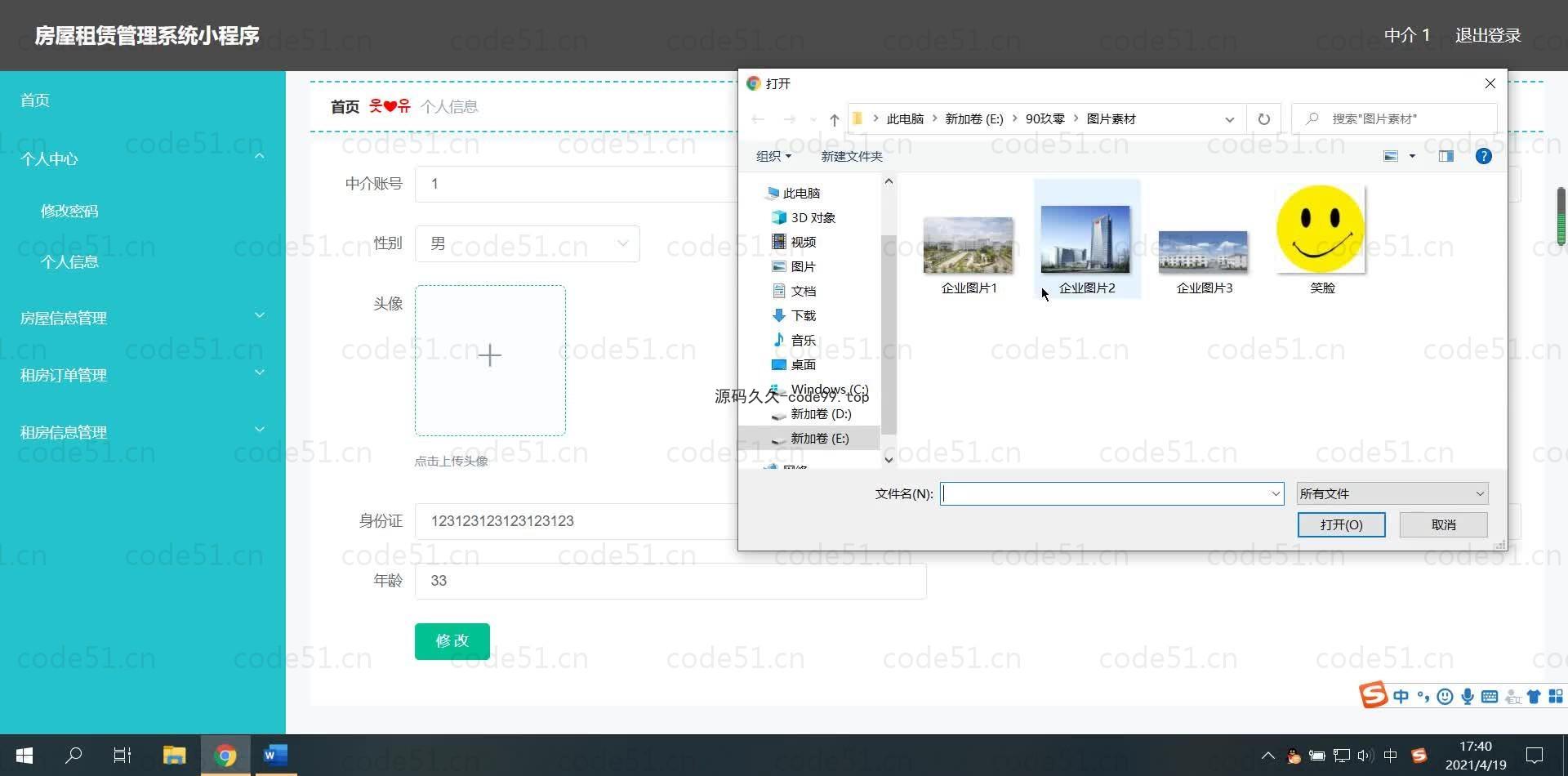Viewport: 1568px width, 776px height.
Task: Close the 打开 file dialog
Action: click(x=1490, y=83)
